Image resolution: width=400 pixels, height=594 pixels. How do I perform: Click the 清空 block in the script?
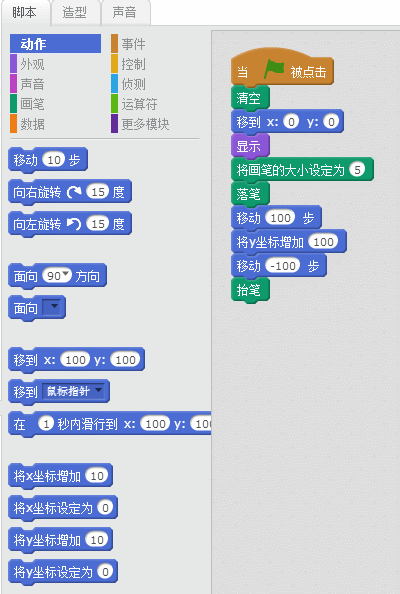tap(250, 98)
